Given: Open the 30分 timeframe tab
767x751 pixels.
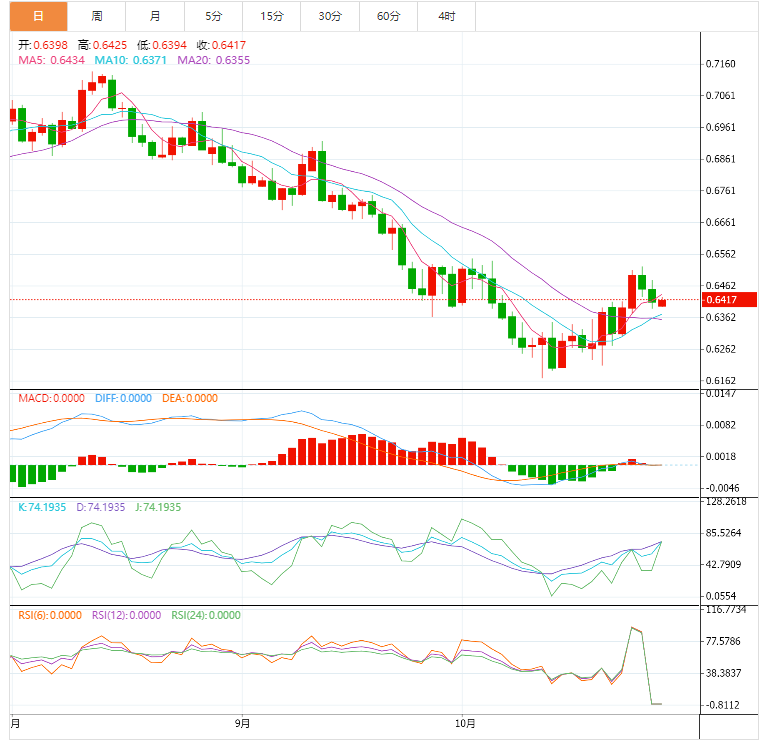Looking at the screenshot, I should 330,16.
